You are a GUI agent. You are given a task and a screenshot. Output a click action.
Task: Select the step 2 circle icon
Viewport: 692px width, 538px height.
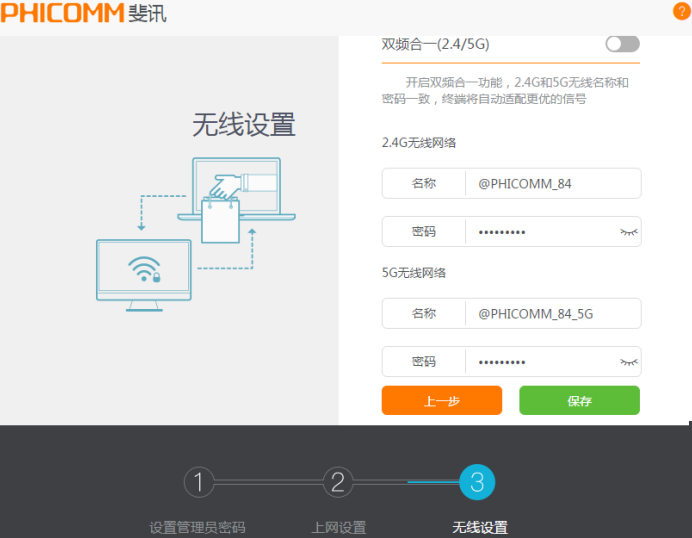click(338, 483)
